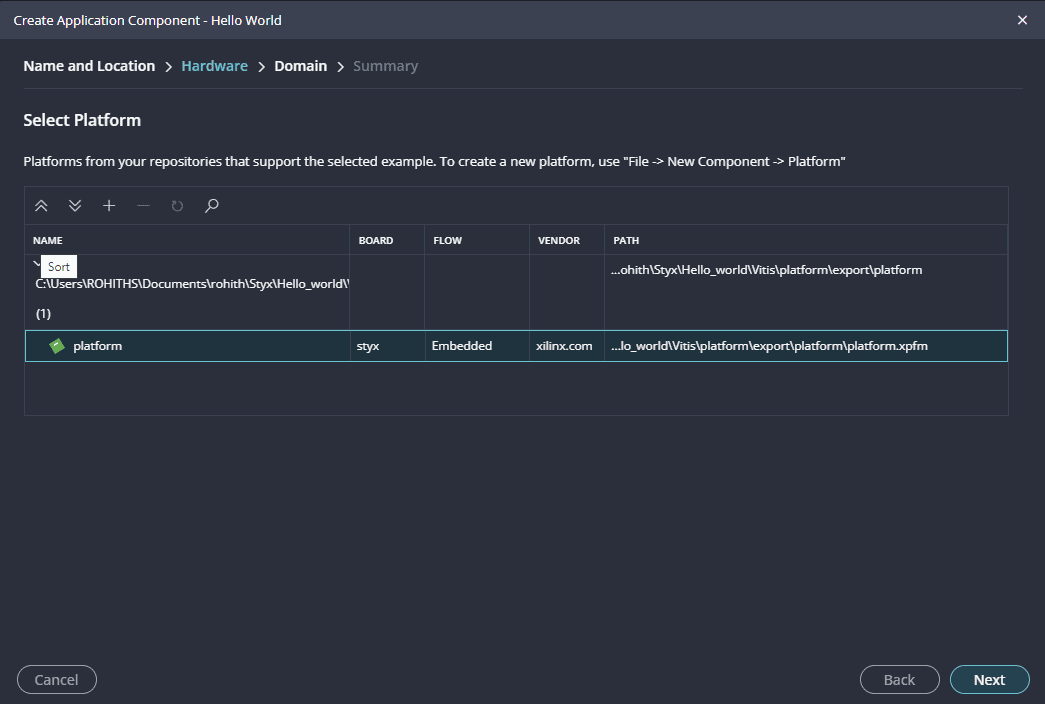Viewport: 1045px width, 704px height.
Task: Proceed with the Next button
Action: point(989,680)
